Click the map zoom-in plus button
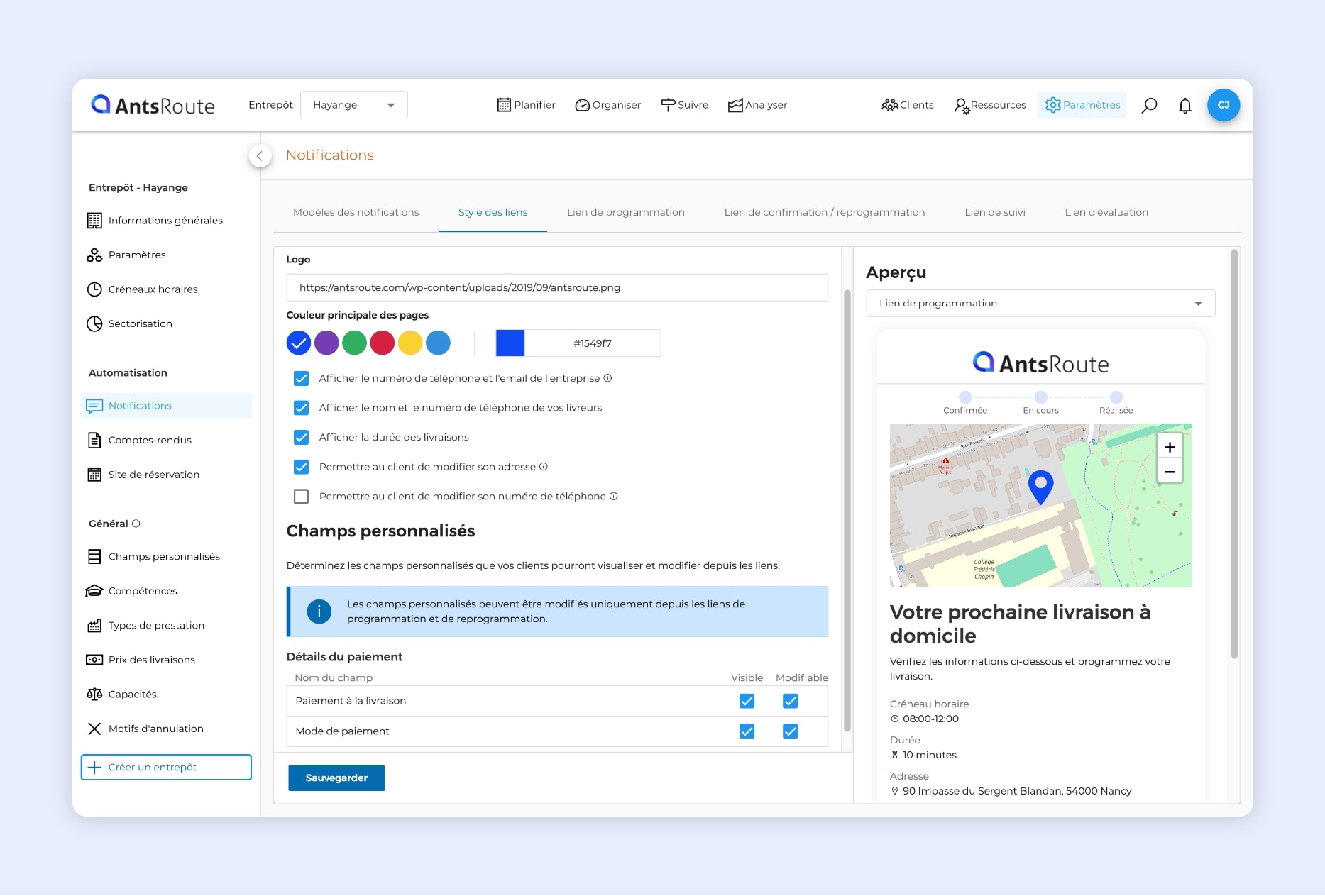This screenshot has width=1325, height=896. tap(1170, 447)
